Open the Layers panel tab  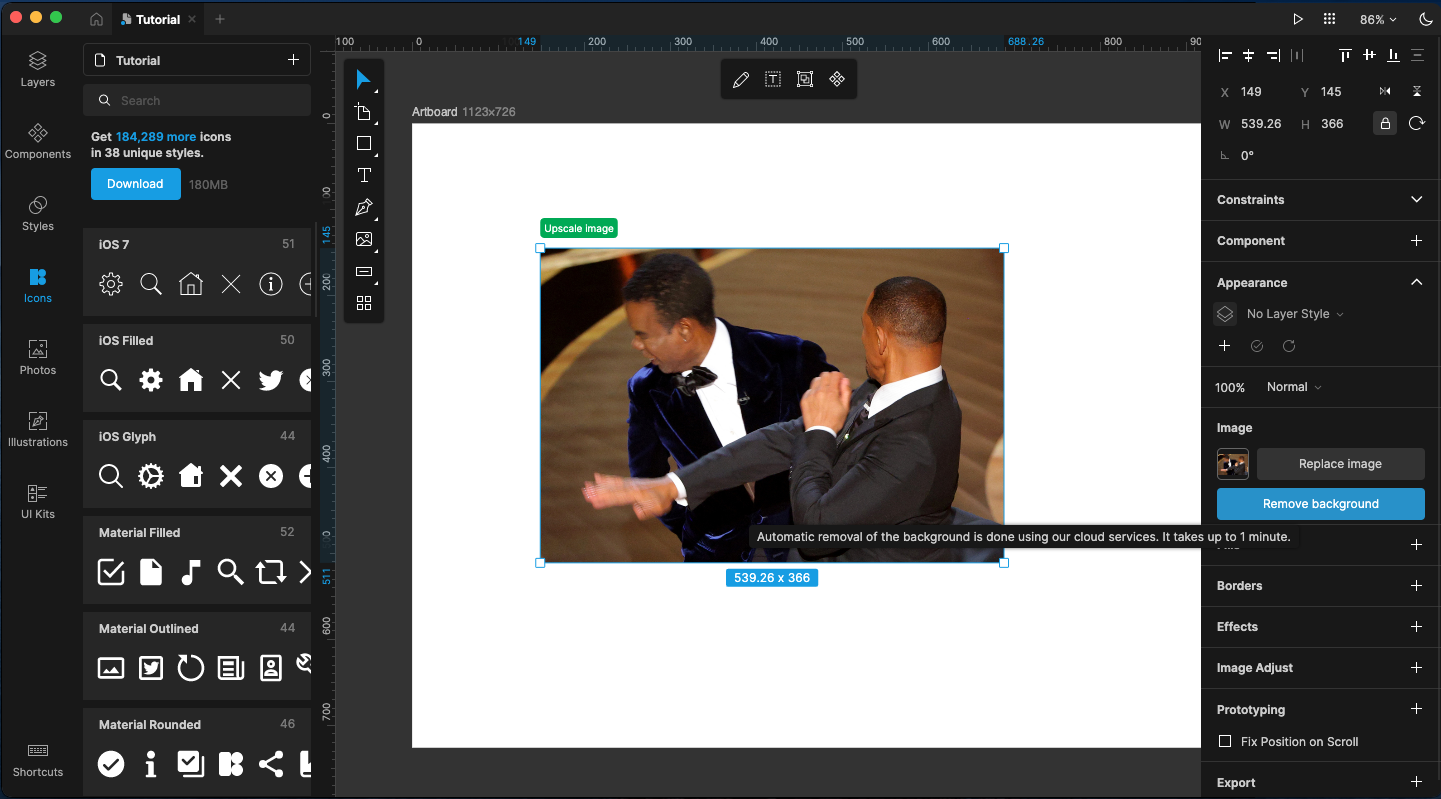click(38, 68)
